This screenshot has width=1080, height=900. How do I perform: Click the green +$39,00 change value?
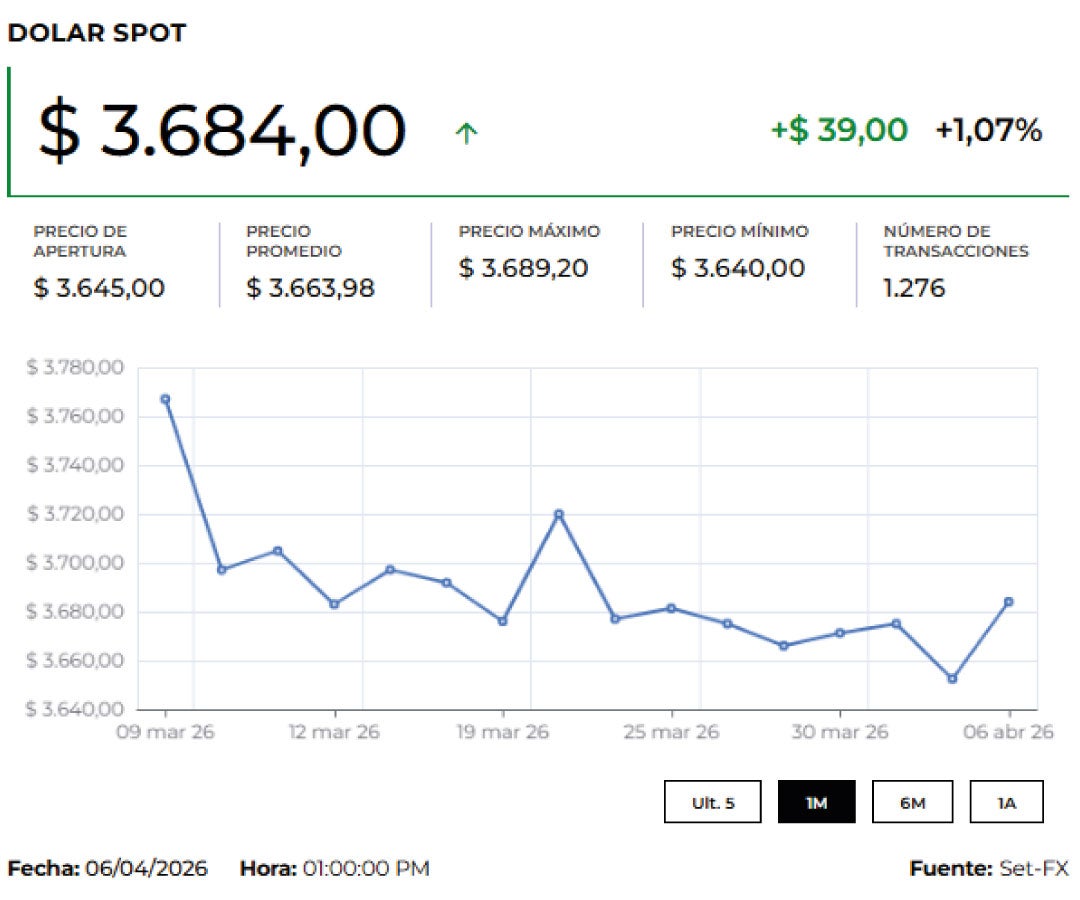point(839,130)
